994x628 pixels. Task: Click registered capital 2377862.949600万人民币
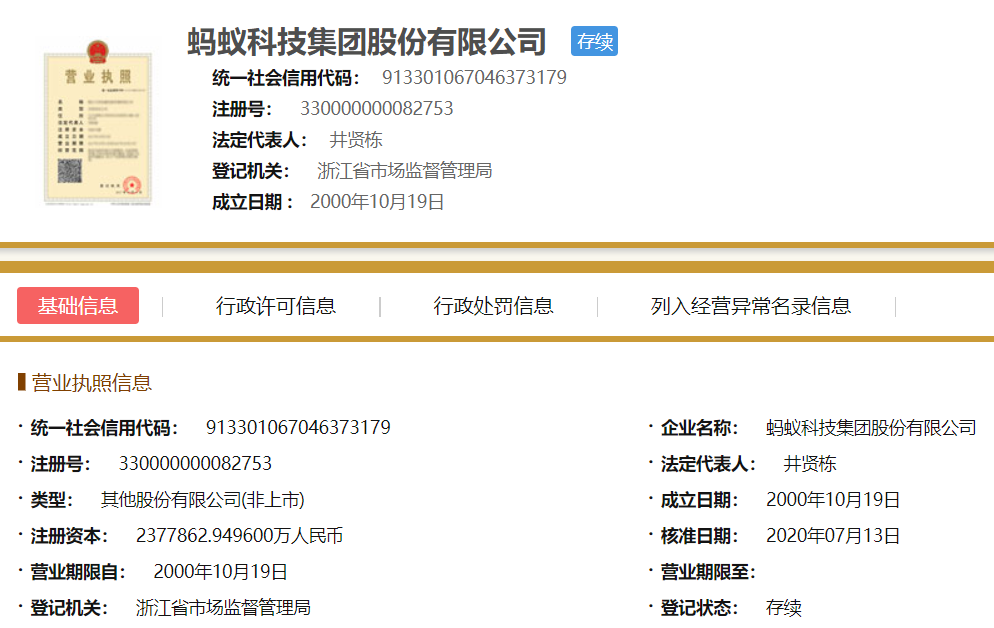click(x=239, y=535)
